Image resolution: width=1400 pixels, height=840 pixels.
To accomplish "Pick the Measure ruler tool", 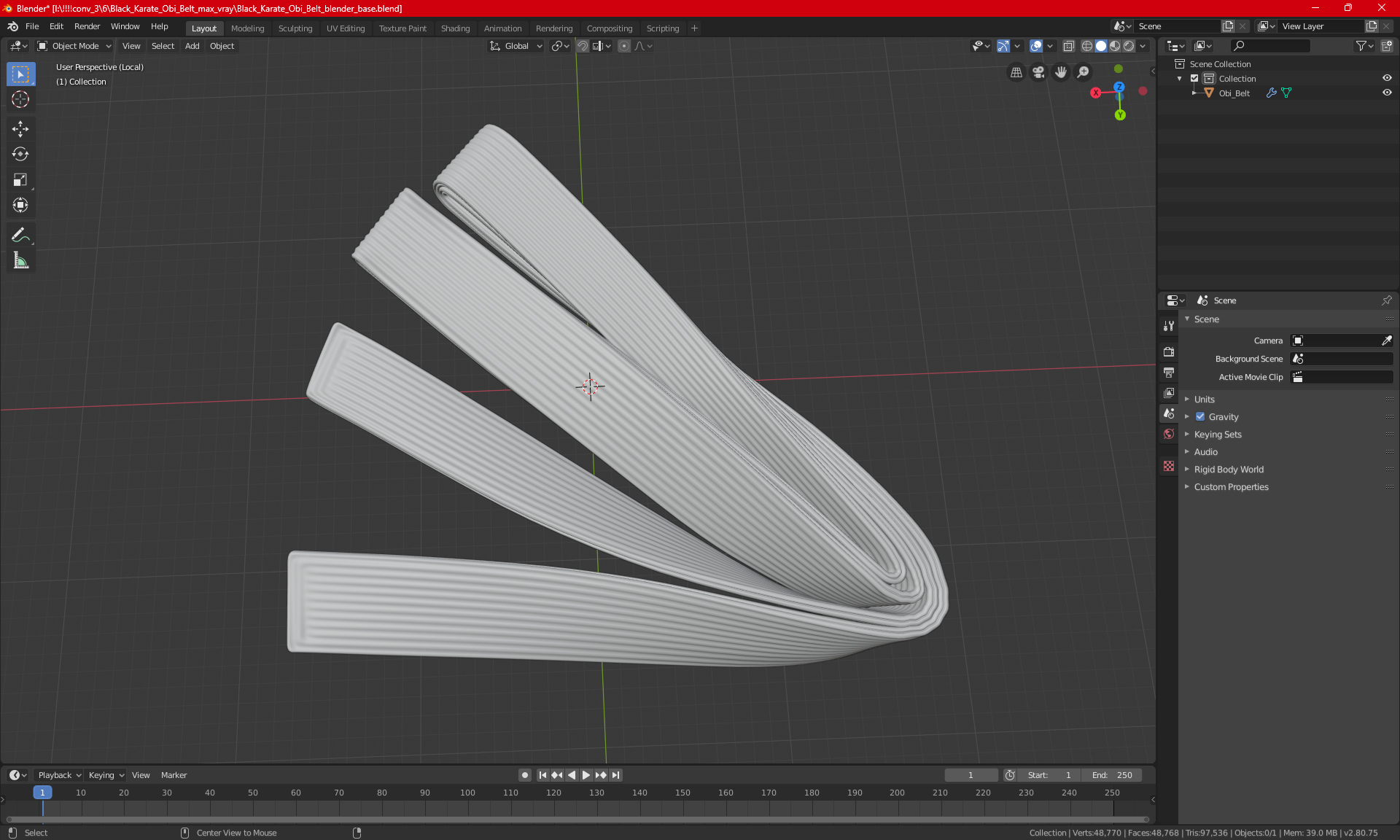I will [x=20, y=260].
